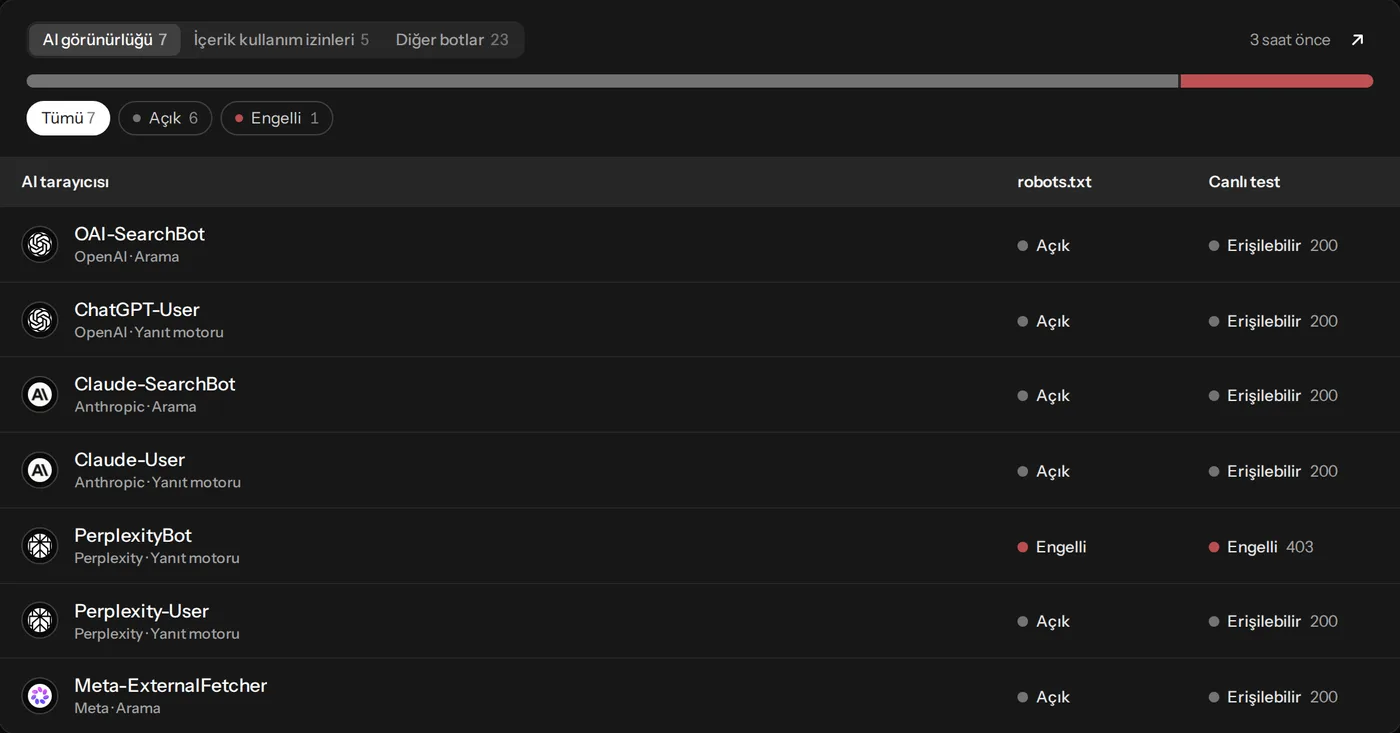Click the Perplexity-User logo icon
Screen dimensions: 1400x733
pos(40,621)
